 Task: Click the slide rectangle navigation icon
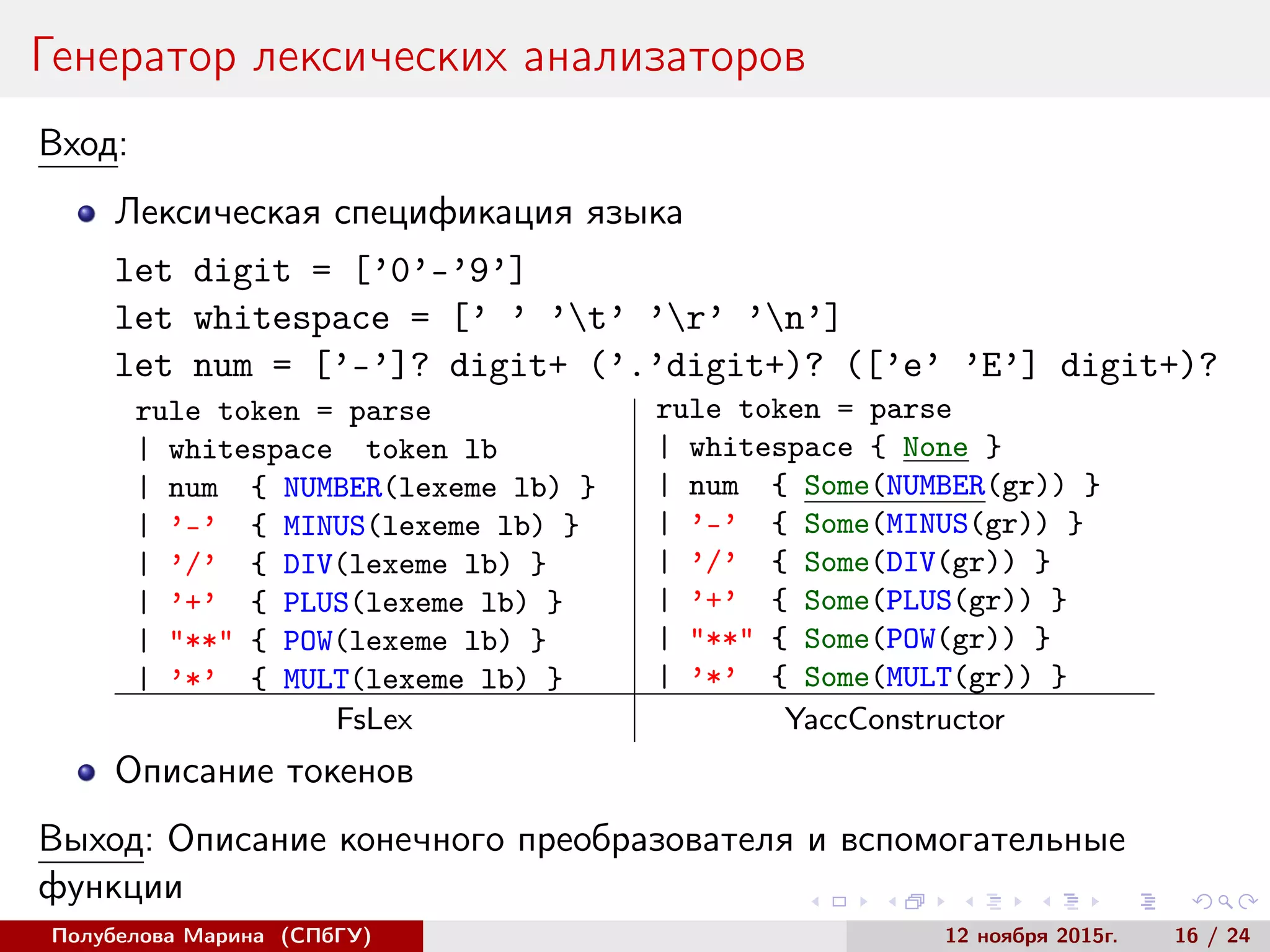click(x=839, y=902)
